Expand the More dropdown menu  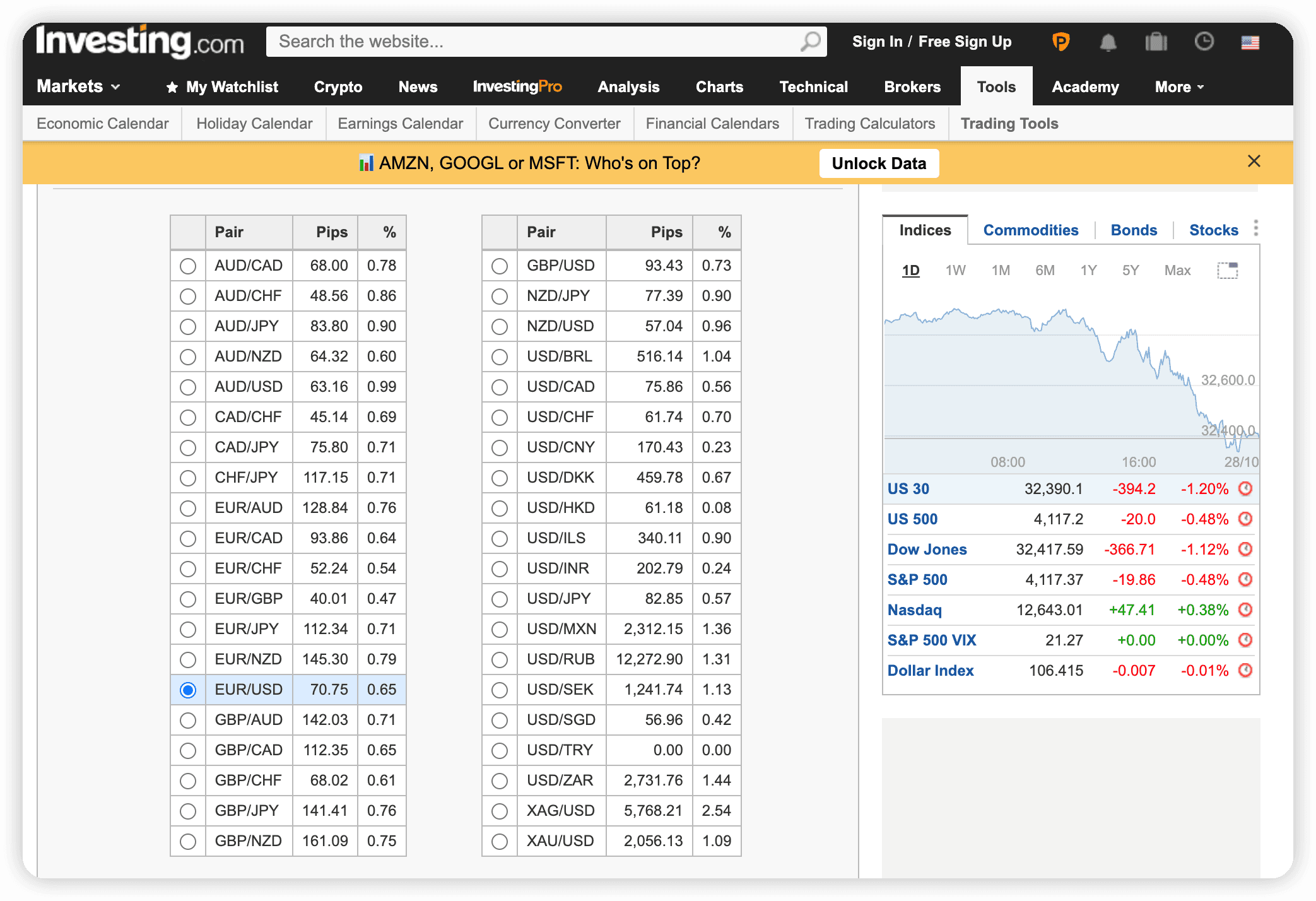1179,87
